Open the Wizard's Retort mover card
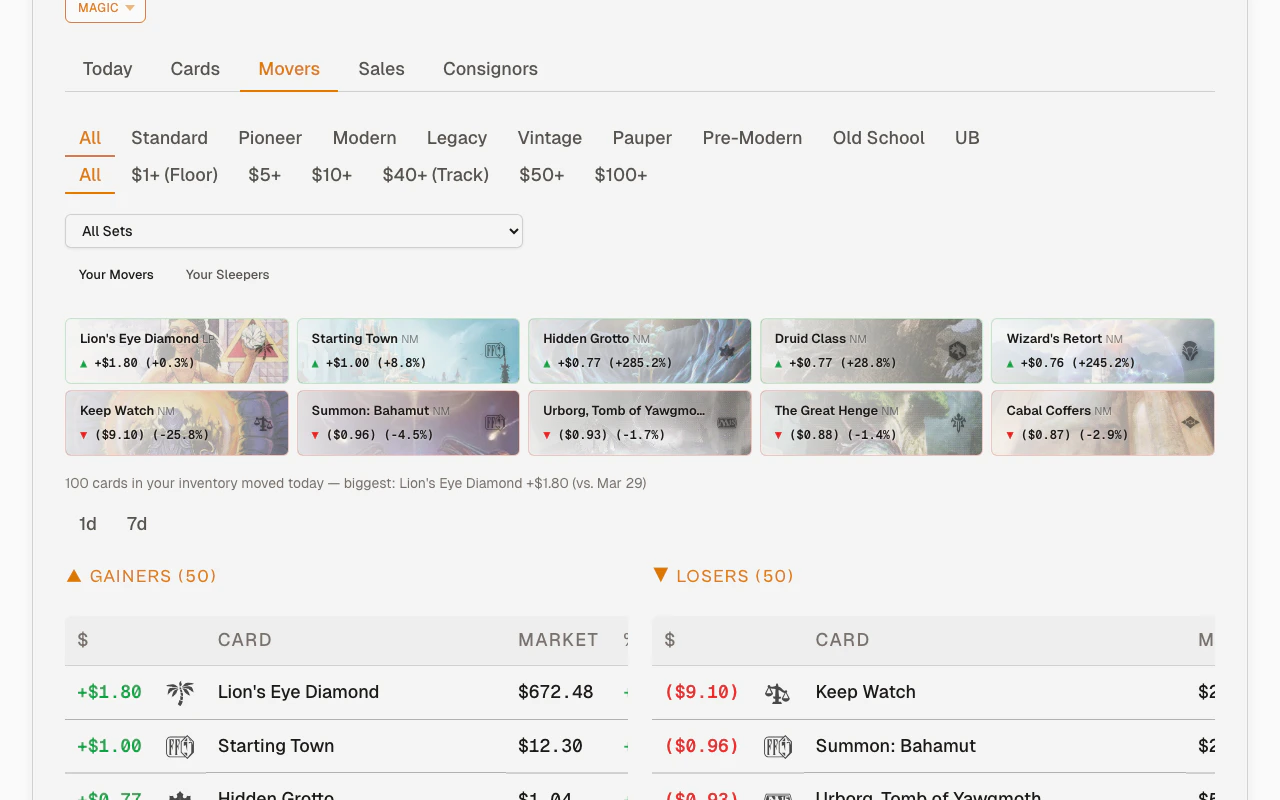This screenshot has height=800, width=1280. click(1103, 351)
